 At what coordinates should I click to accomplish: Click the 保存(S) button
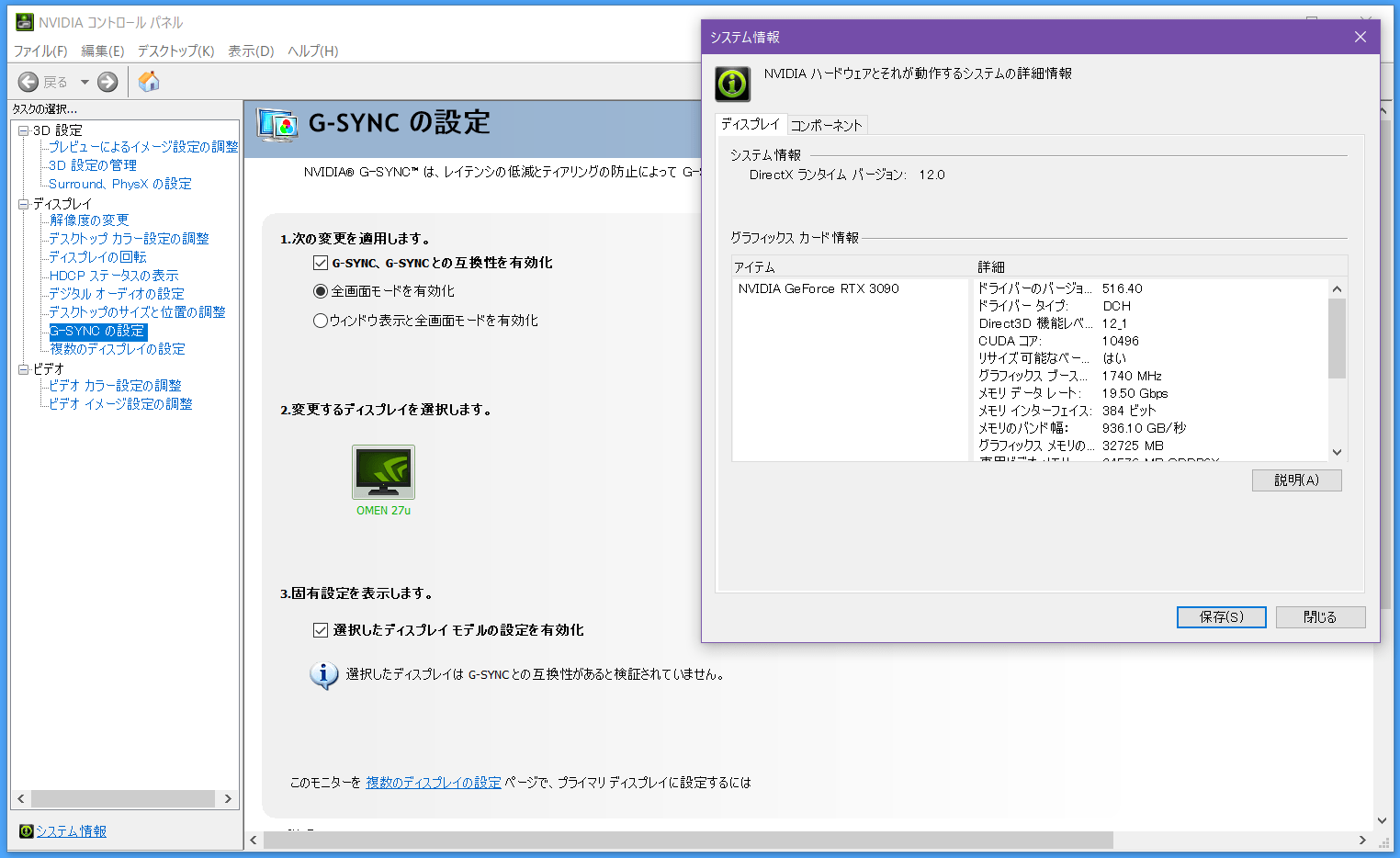pos(1222,617)
